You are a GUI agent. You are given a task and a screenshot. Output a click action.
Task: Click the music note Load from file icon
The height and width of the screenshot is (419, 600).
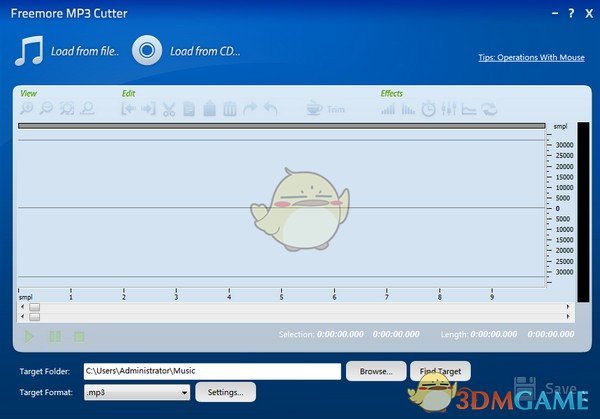point(29,51)
